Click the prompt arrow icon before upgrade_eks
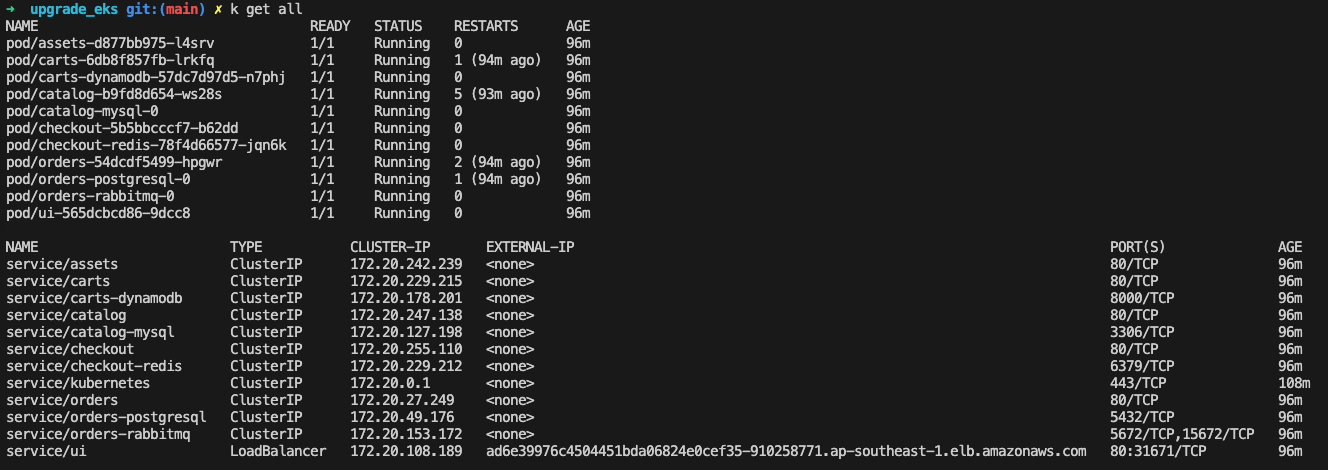 point(11,9)
